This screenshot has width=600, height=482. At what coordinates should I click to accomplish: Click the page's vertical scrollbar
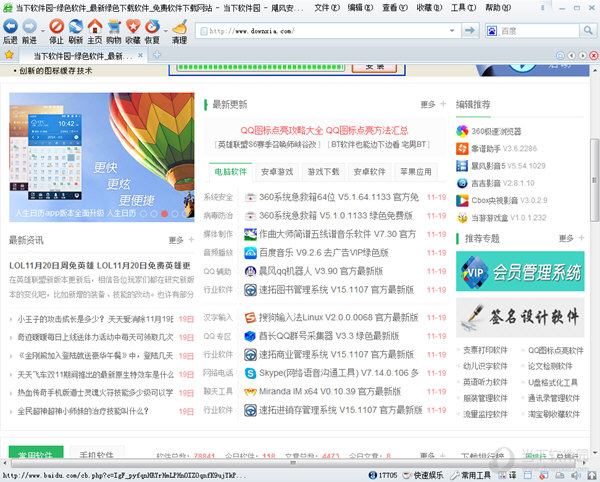tap(593, 200)
